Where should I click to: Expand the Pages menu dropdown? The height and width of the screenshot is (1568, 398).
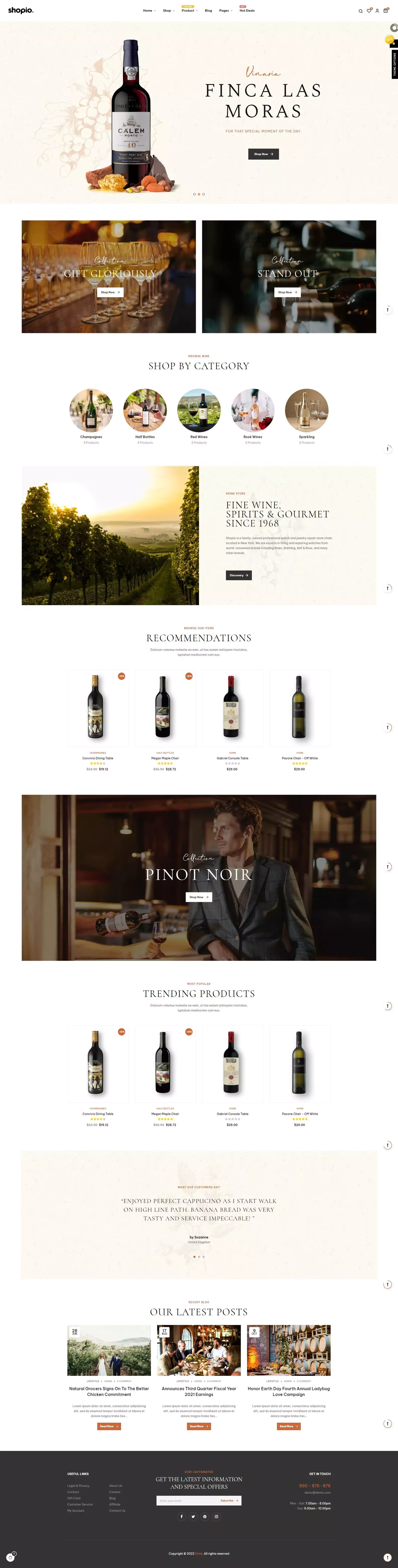pos(225,10)
